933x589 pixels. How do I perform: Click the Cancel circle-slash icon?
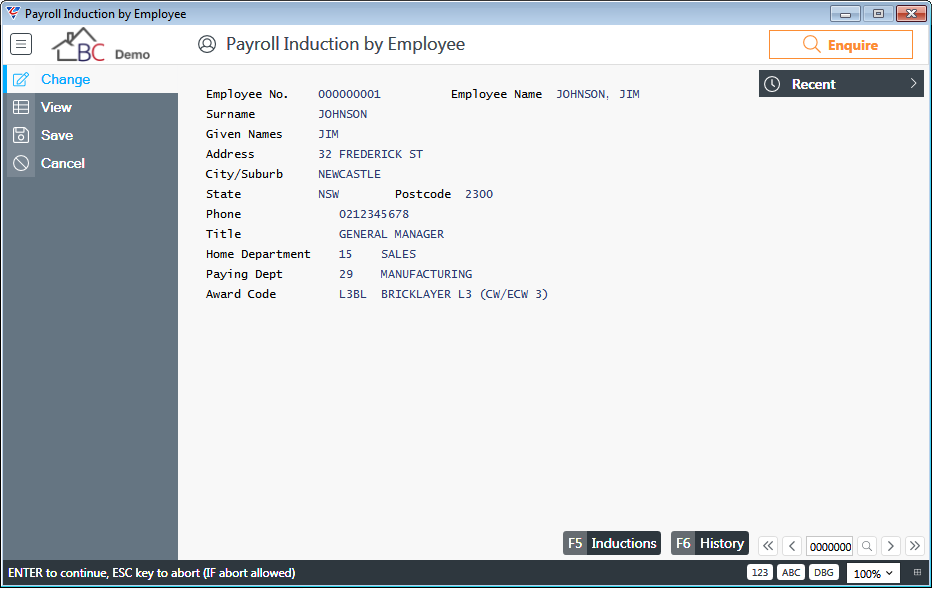coord(21,163)
